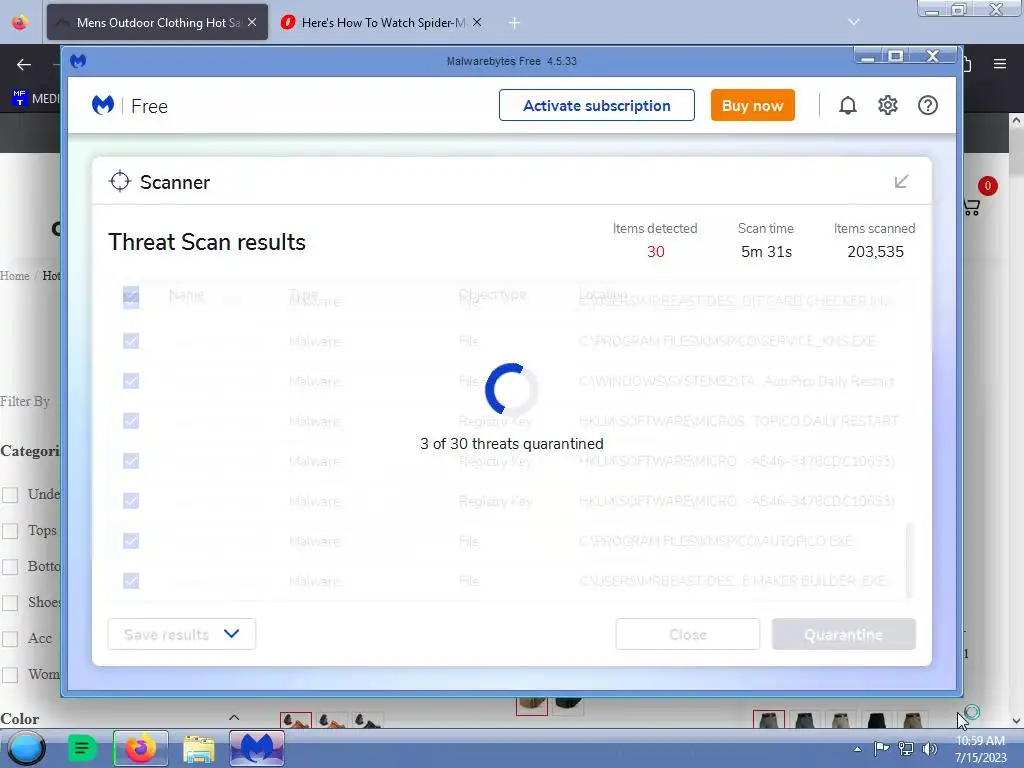This screenshot has width=1024, height=768.
Task: Show hidden tray icons arrow
Action: tap(857, 749)
